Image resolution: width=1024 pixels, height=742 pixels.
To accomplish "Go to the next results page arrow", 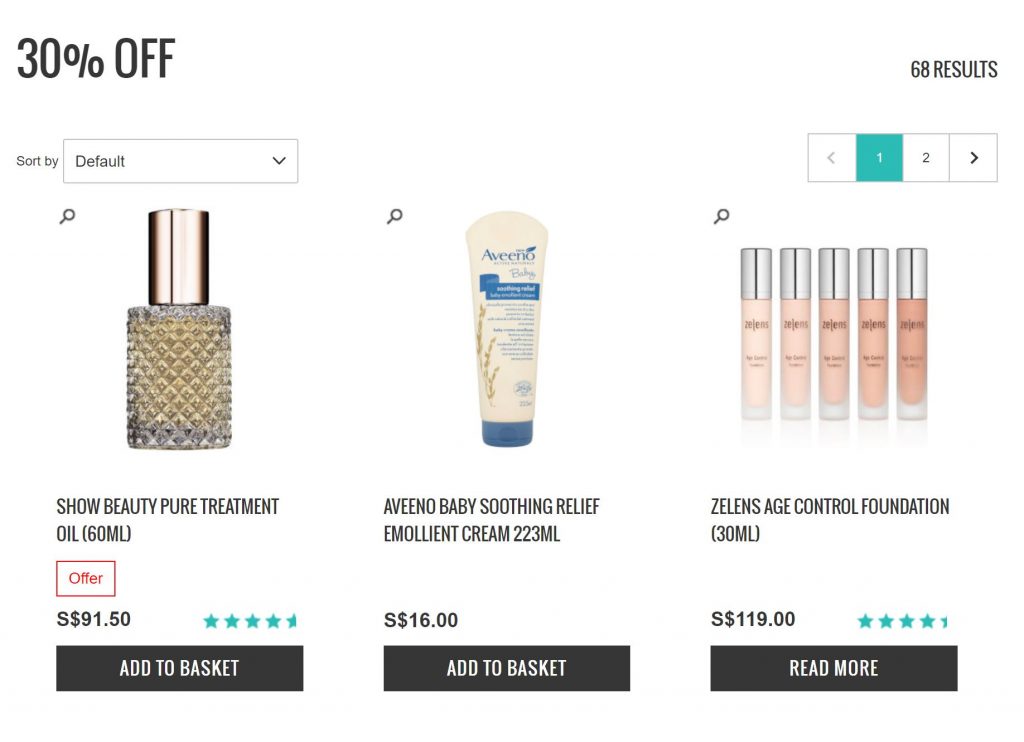I will point(973,158).
